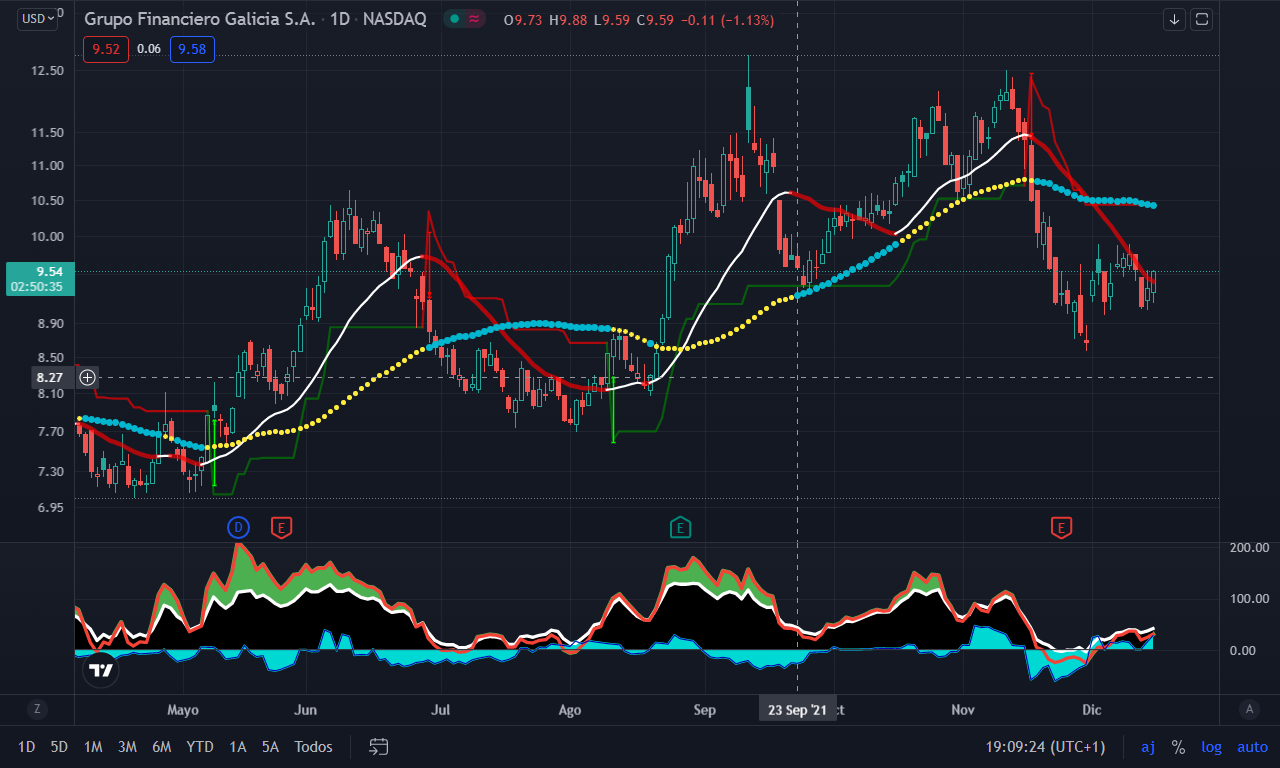Select the 6M date range
Screen dimensions: 1280x768
pos(162,746)
